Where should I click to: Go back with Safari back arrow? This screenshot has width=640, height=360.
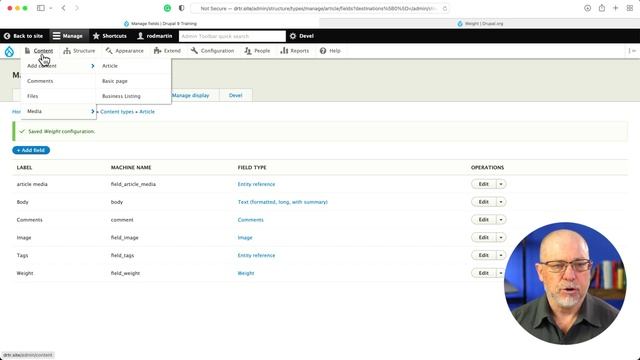point(63,8)
